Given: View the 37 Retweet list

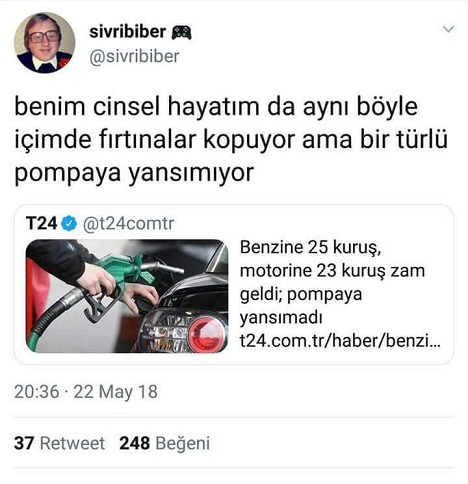Looking at the screenshot, I should click(59, 443).
